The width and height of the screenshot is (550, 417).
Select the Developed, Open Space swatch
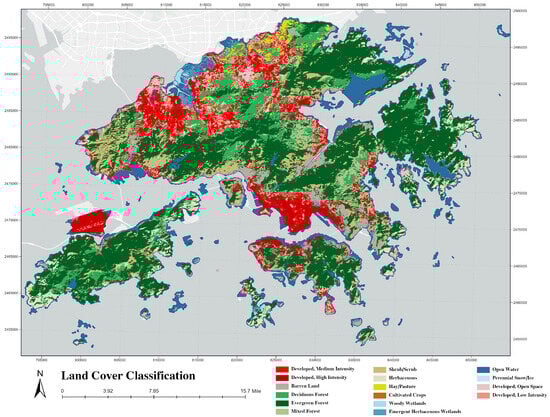point(483,387)
